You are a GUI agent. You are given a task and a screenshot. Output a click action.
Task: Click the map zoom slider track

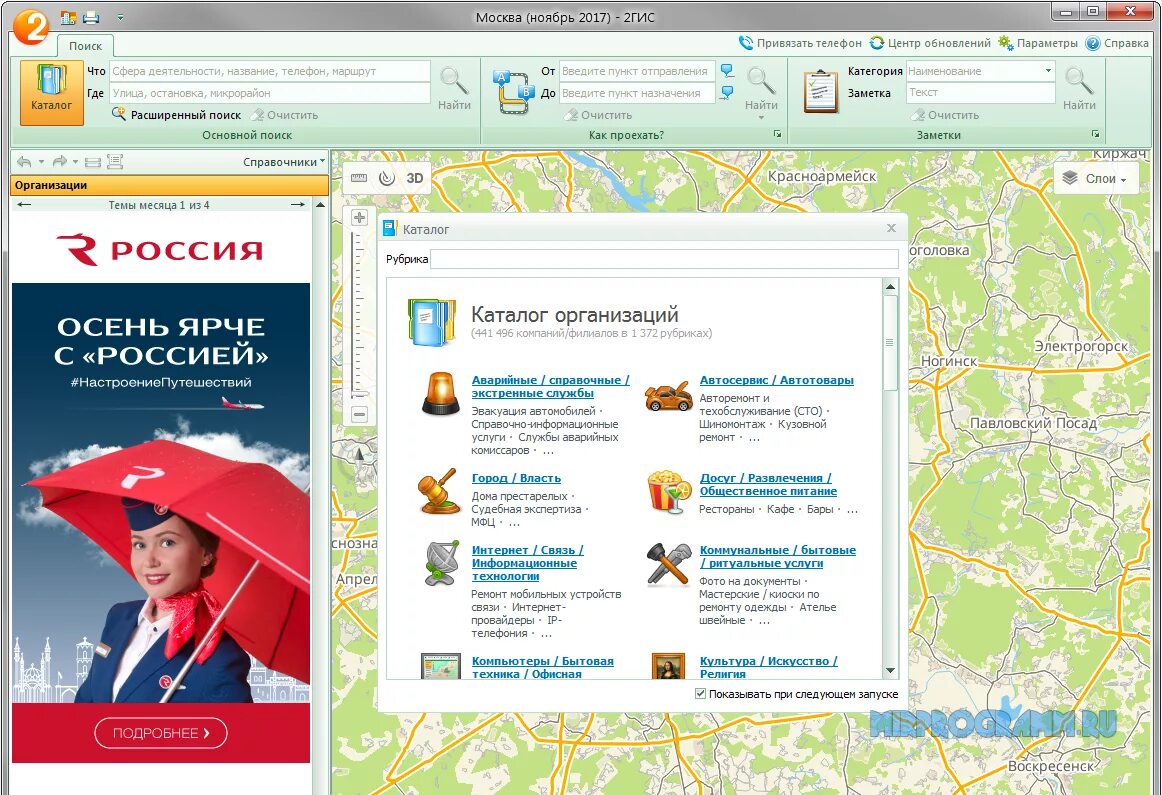[x=359, y=315]
